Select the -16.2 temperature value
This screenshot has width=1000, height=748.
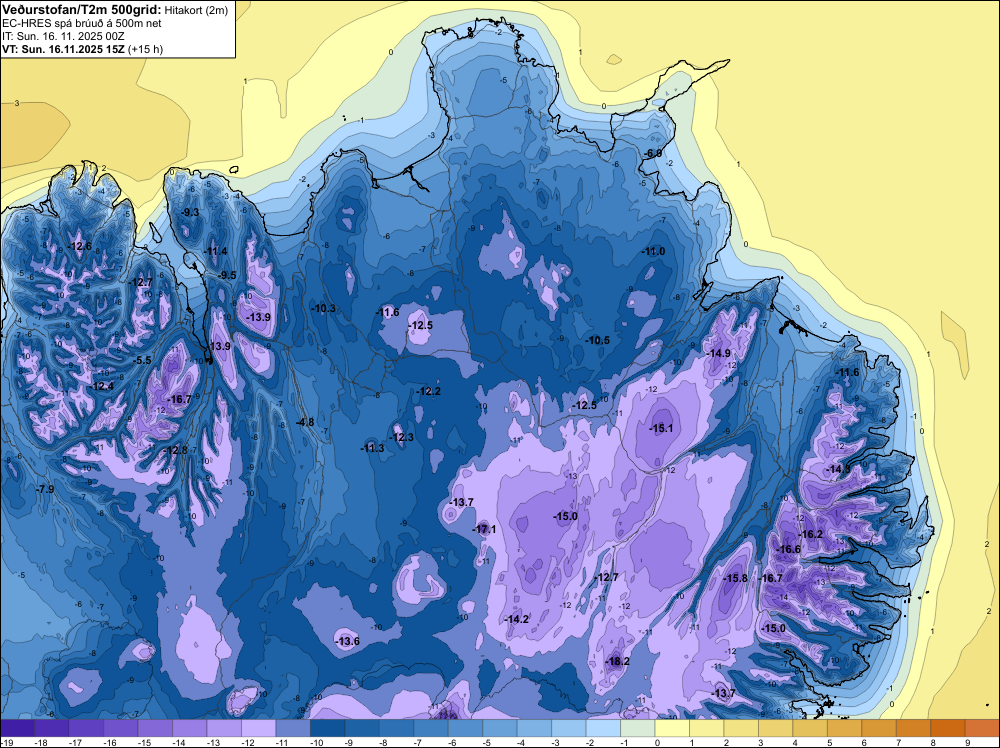point(811,534)
